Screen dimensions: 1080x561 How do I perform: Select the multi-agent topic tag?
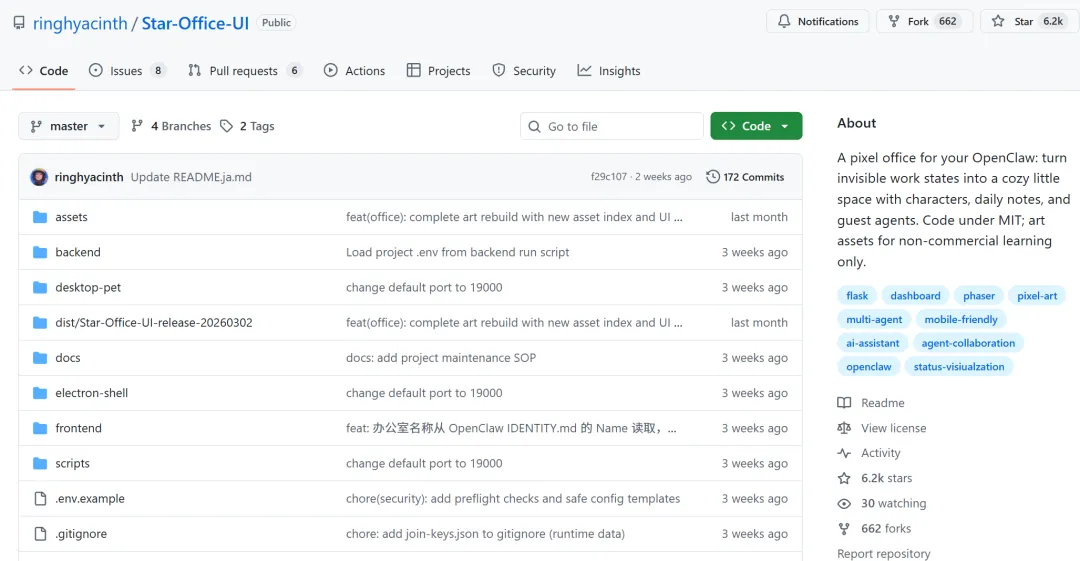point(874,319)
